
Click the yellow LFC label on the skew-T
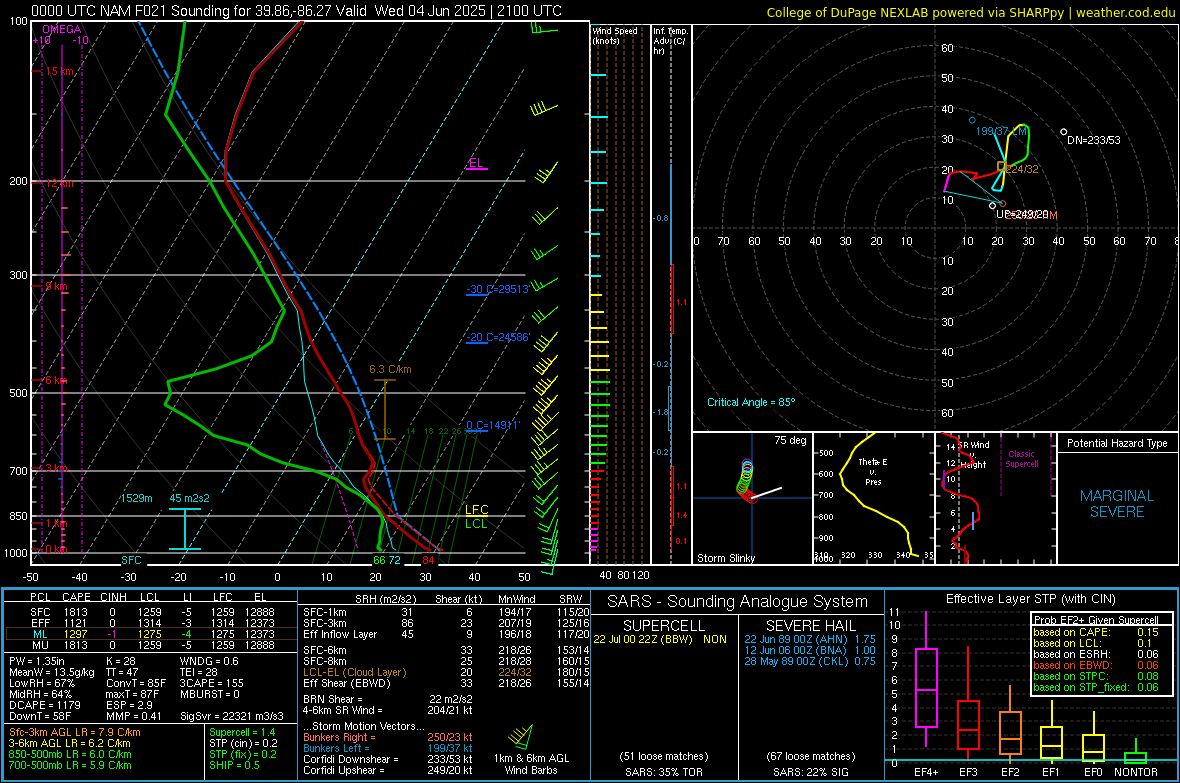(x=476, y=510)
